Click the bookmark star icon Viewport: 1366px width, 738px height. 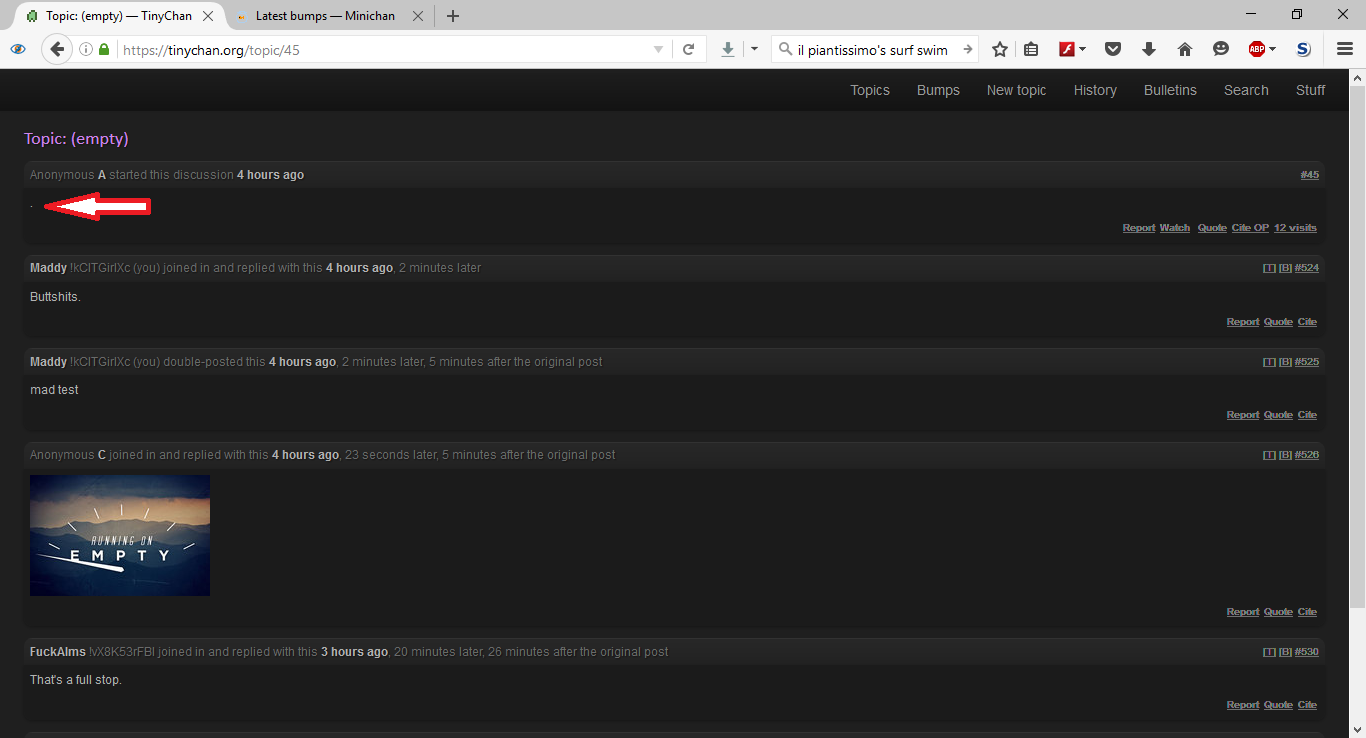pos(999,49)
